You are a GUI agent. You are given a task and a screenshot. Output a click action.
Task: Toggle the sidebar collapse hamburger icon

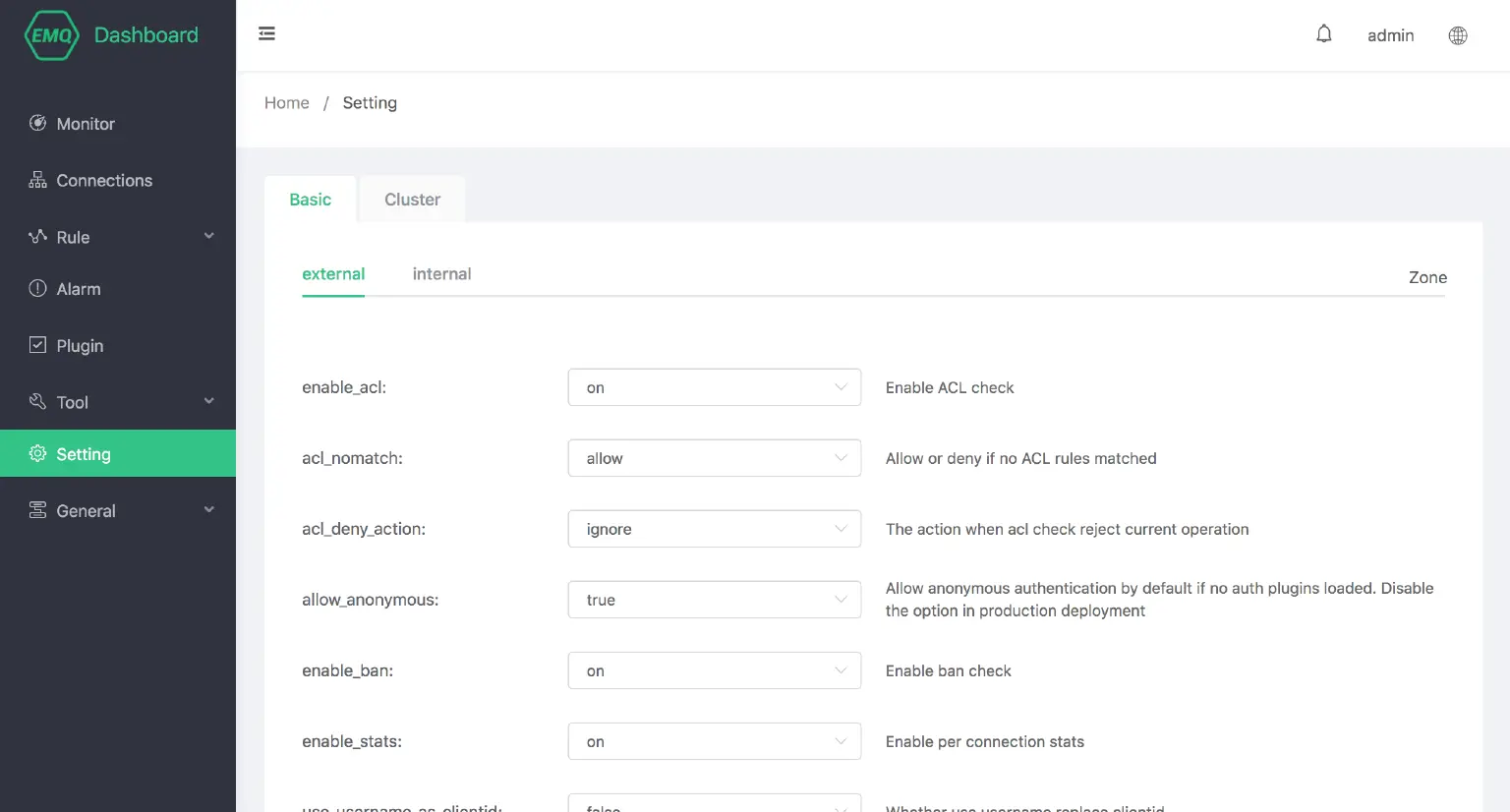(x=266, y=34)
